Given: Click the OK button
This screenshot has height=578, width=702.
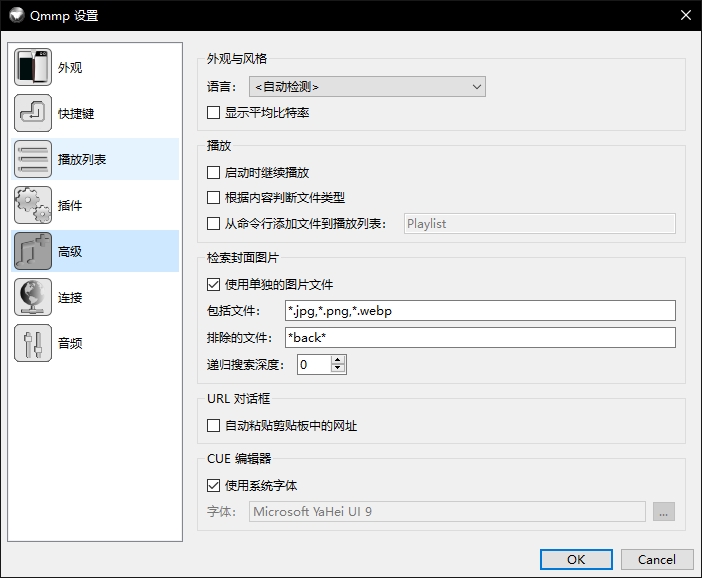Looking at the screenshot, I should [x=576, y=560].
